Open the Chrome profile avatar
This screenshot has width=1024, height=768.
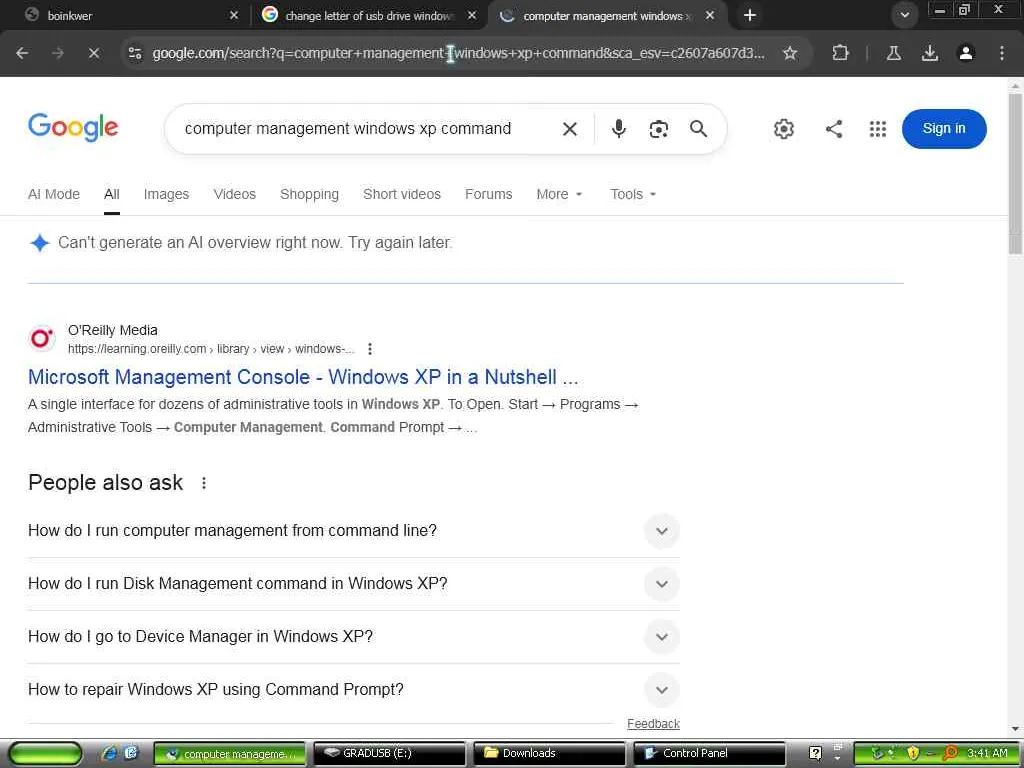pyautogui.click(x=966, y=53)
